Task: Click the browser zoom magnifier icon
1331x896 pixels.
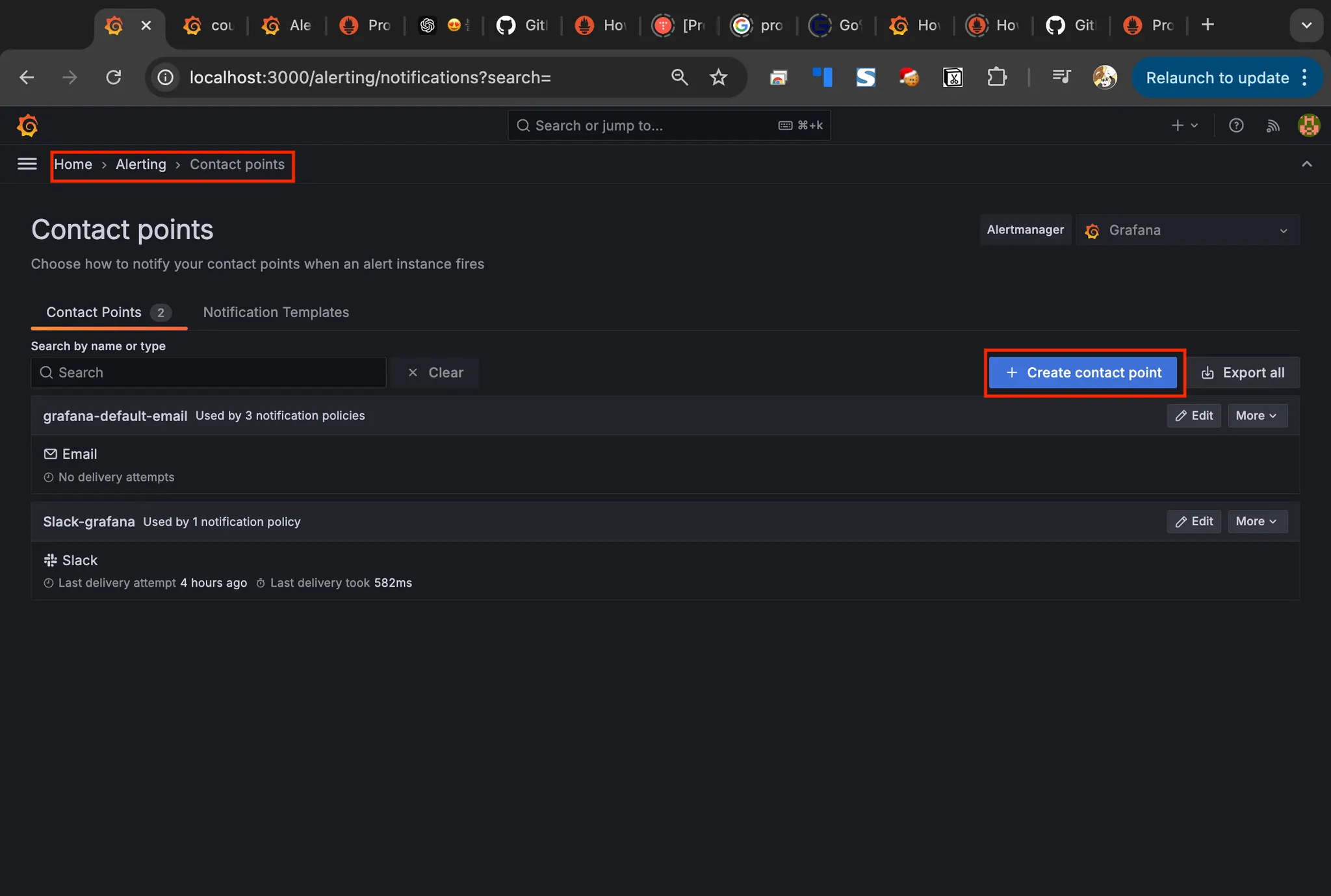Action: tap(679, 77)
